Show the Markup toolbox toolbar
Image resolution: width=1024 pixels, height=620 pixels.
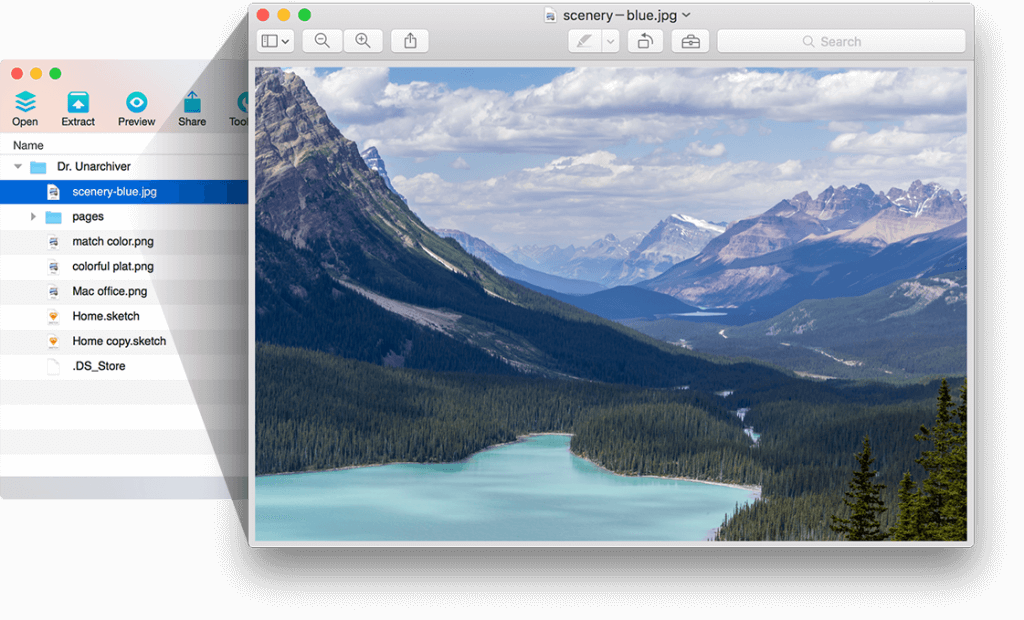[x=690, y=42]
